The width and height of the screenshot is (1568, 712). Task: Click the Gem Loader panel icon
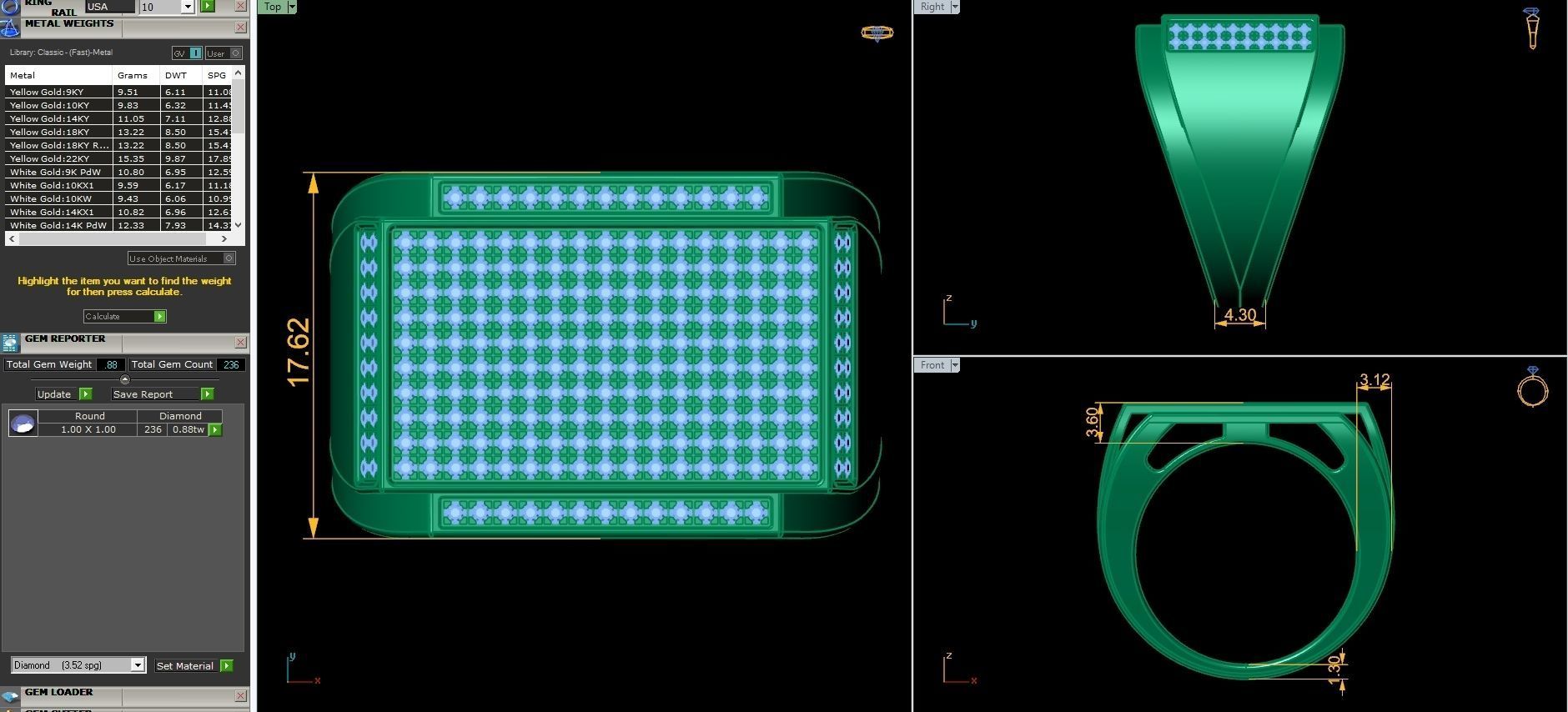click(9, 695)
